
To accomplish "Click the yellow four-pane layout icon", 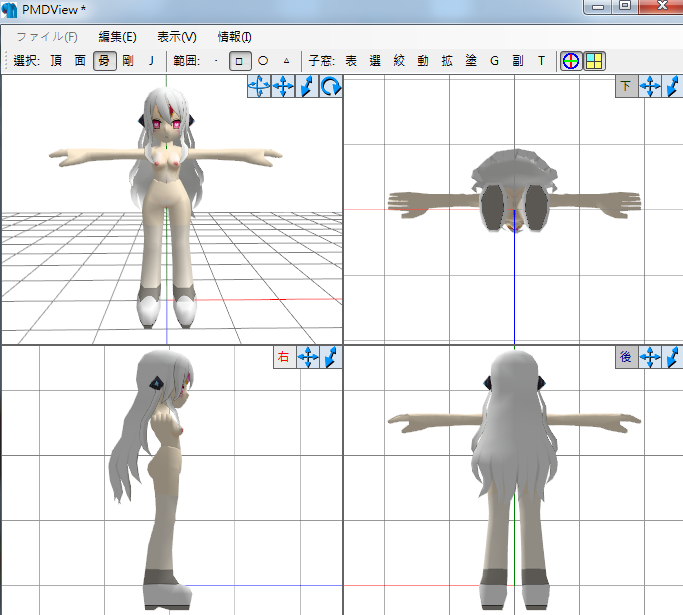I will click(x=594, y=61).
